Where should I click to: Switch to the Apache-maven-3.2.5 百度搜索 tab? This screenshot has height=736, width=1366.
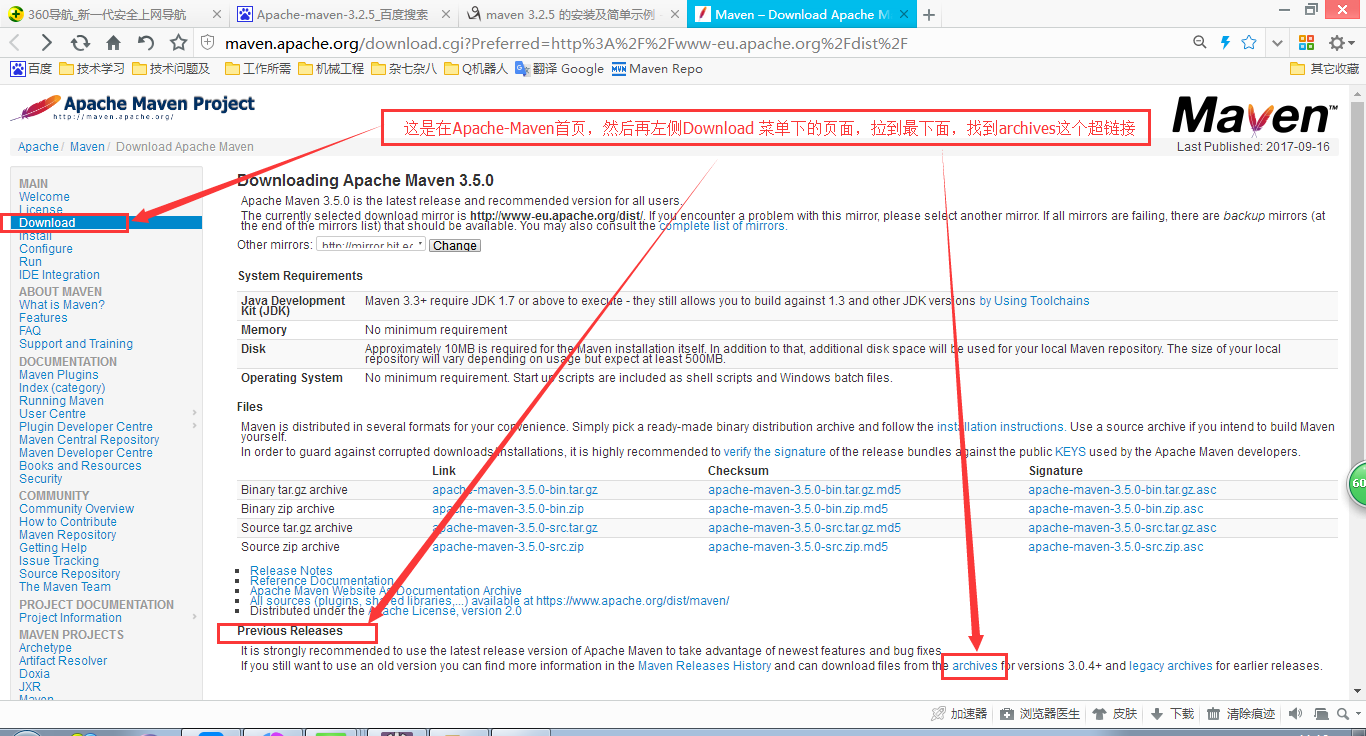pos(343,15)
